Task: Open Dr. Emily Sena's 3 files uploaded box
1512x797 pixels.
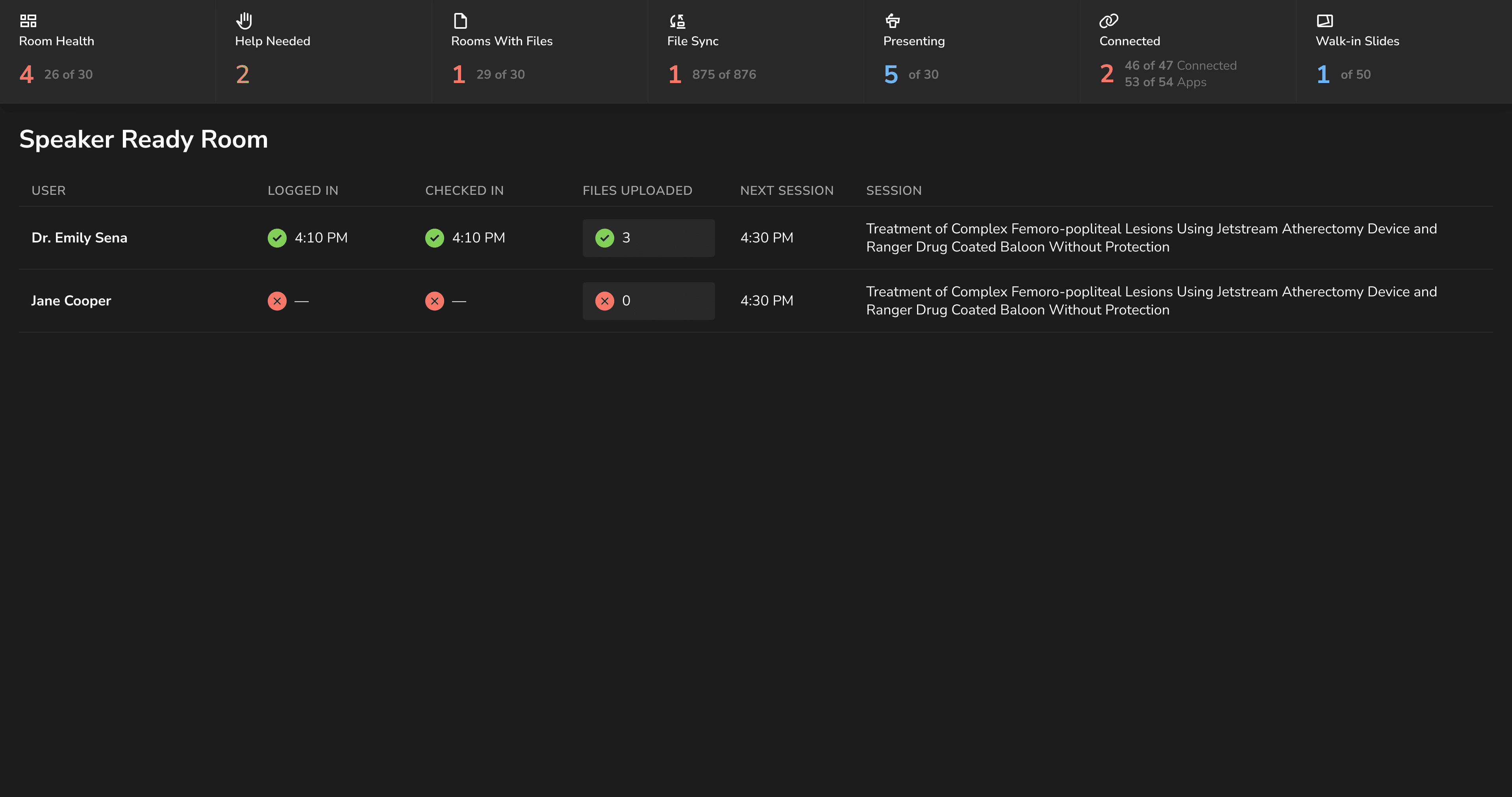Action: (x=648, y=238)
